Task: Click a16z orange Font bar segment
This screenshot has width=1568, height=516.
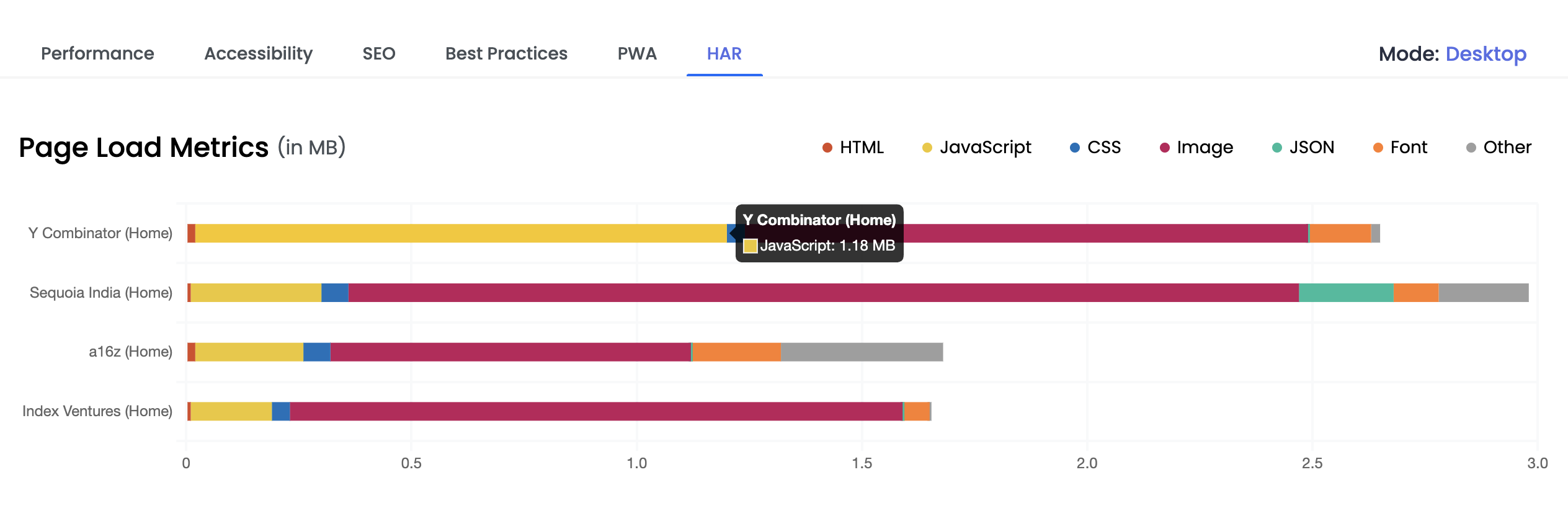Action: [737, 352]
